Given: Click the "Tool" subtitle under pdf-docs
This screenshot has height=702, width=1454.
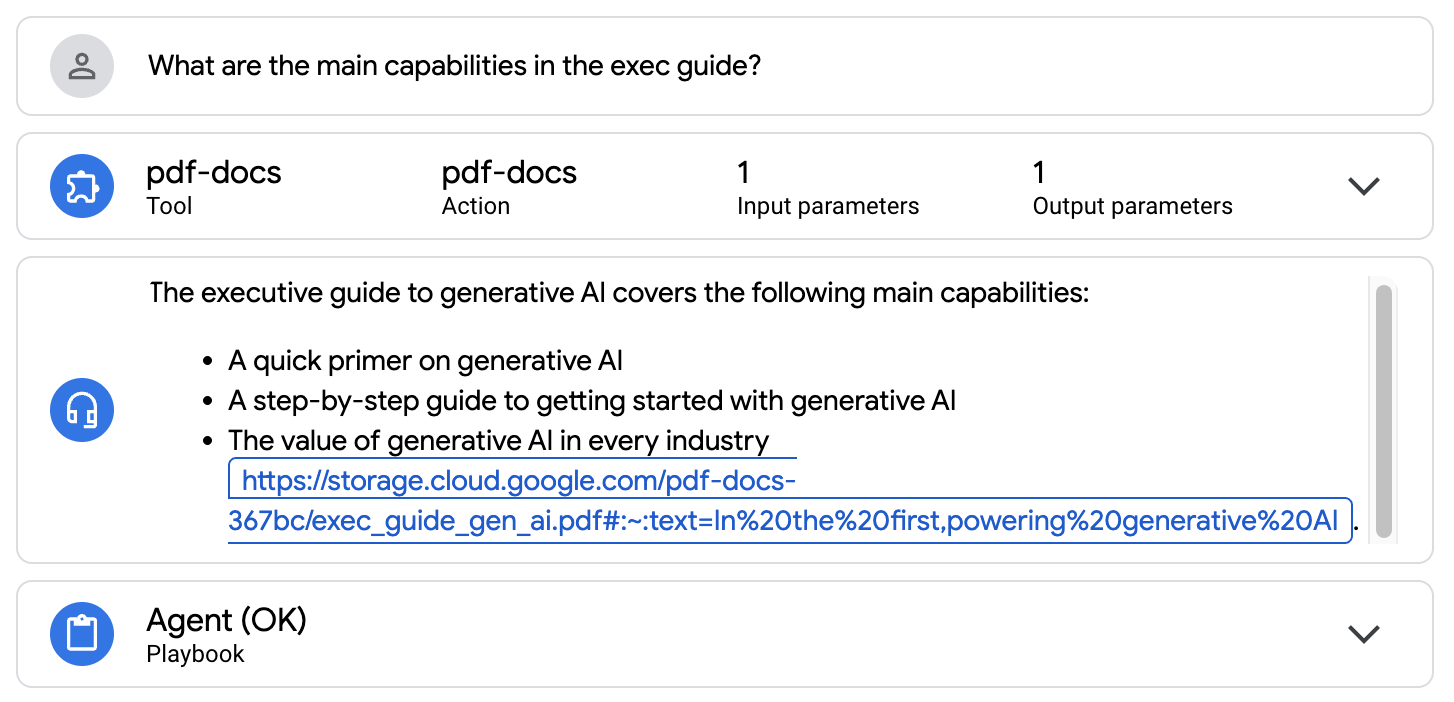Looking at the screenshot, I should (169, 206).
